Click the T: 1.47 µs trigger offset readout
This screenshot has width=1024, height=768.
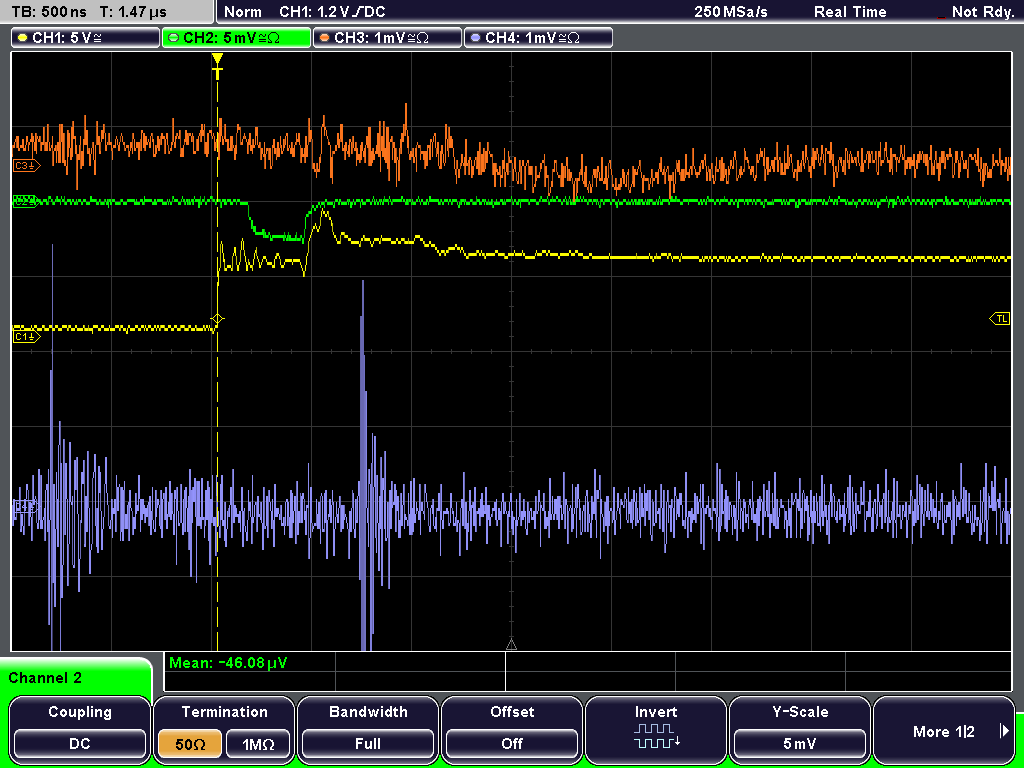(x=133, y=12)
